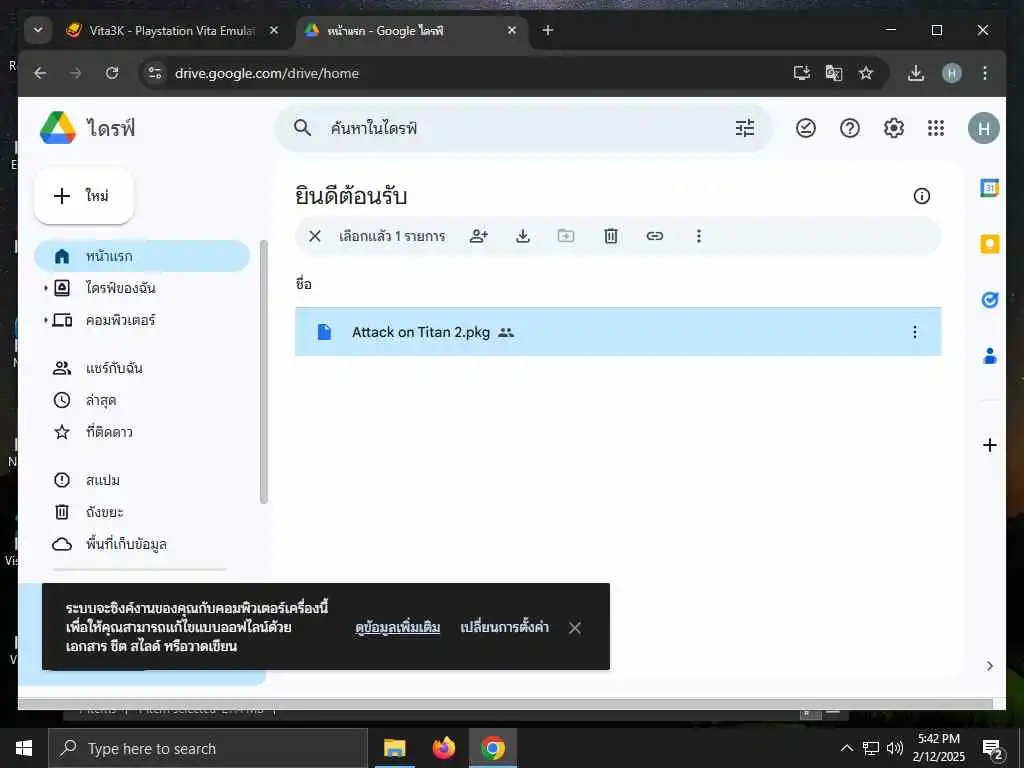The width and height of the screenshot is (1024, 768).
Task: Clear the current file selection
Action: pos(315,236)
